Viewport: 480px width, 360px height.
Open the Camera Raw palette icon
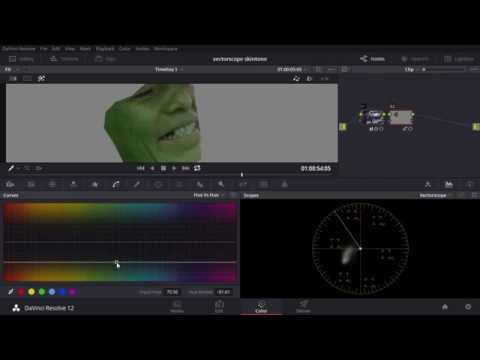[x=10, y=184]
